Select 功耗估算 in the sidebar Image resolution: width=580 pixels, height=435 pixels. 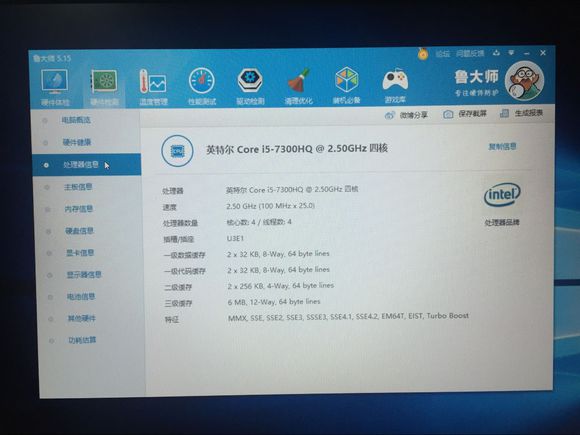coord(82,340)
